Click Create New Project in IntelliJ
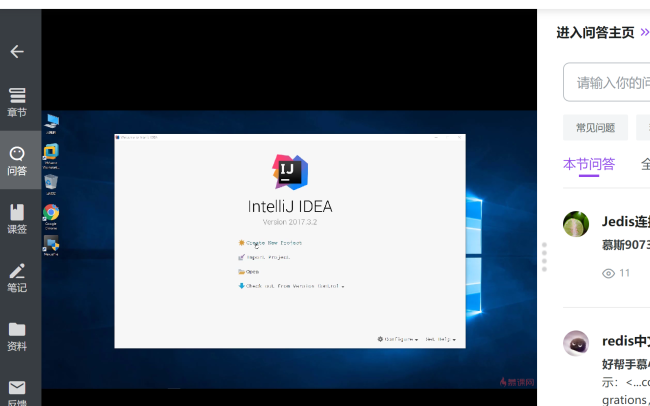 point(274,243)
